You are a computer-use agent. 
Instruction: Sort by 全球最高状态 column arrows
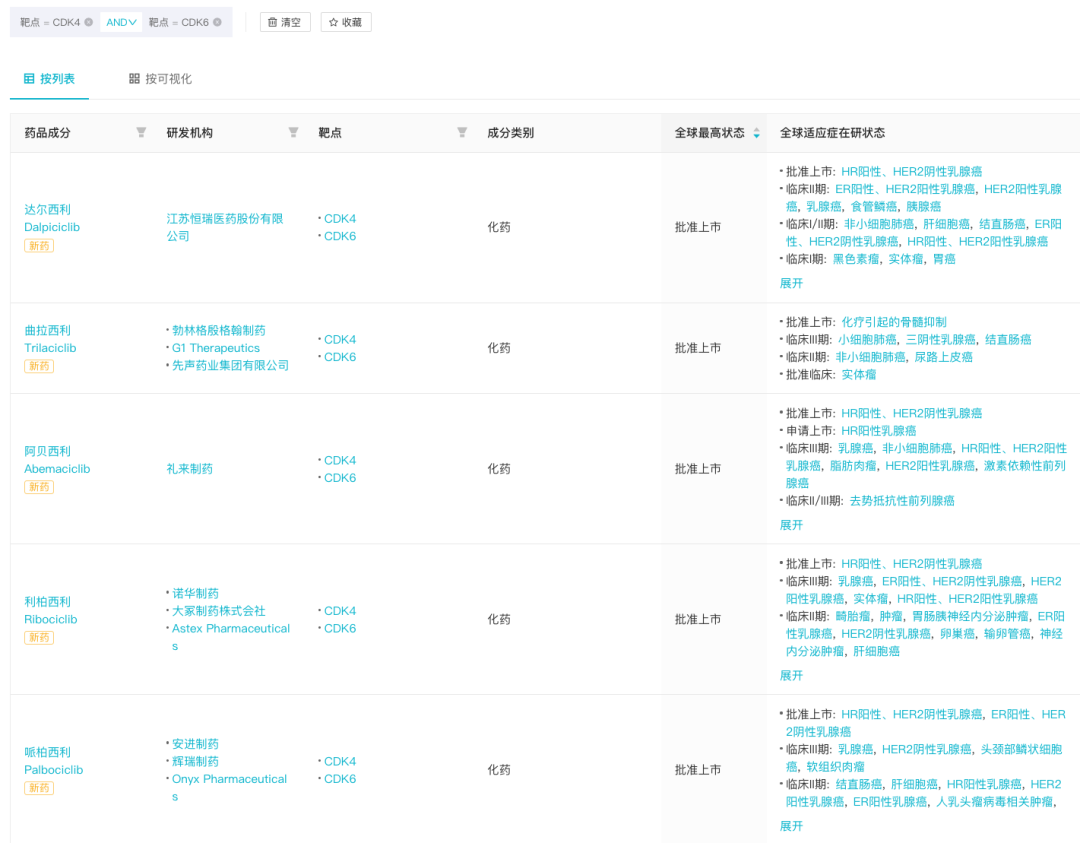click(x=756, y=133)
